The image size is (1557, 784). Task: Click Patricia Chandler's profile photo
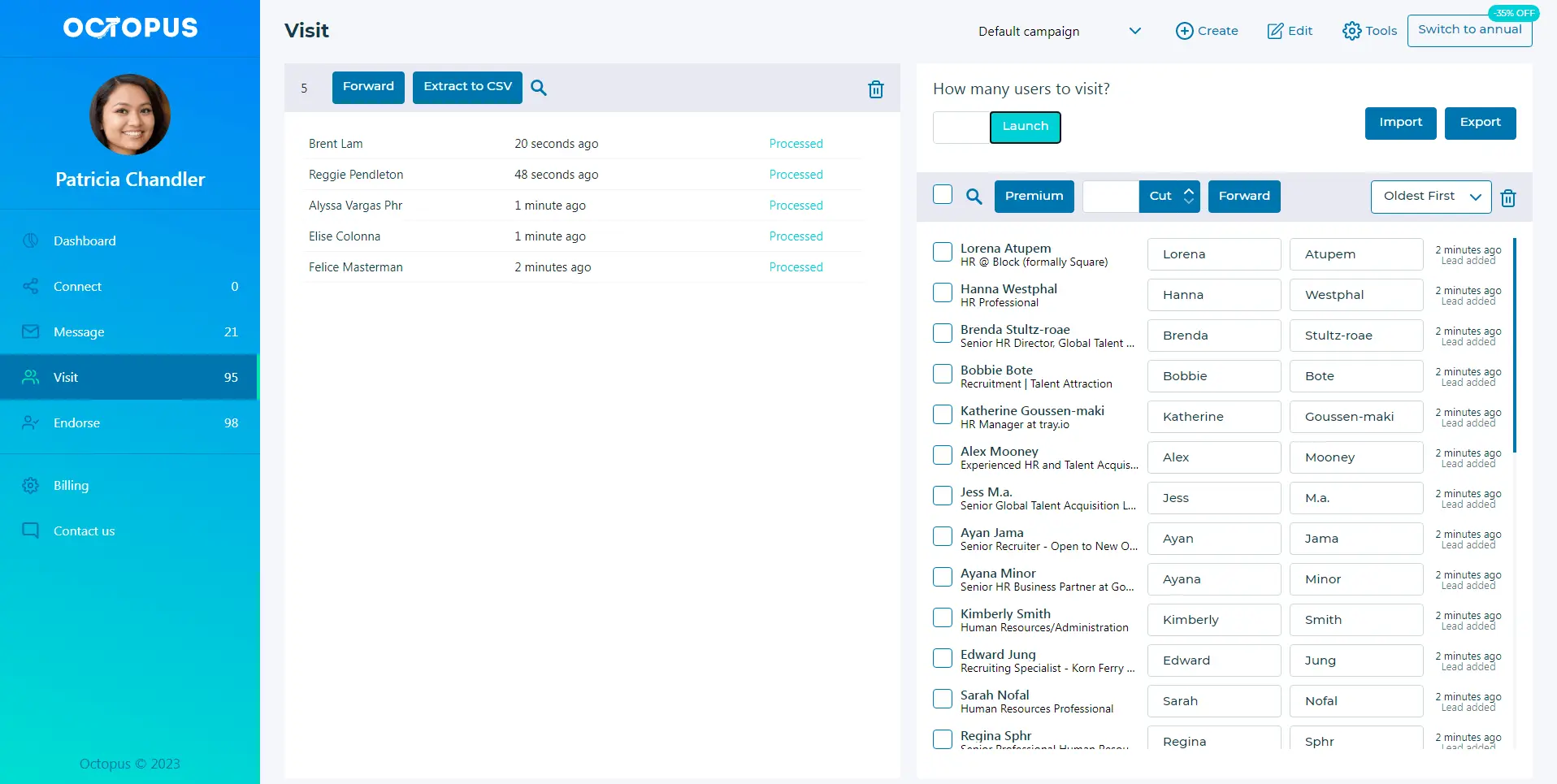pos(130,115)
